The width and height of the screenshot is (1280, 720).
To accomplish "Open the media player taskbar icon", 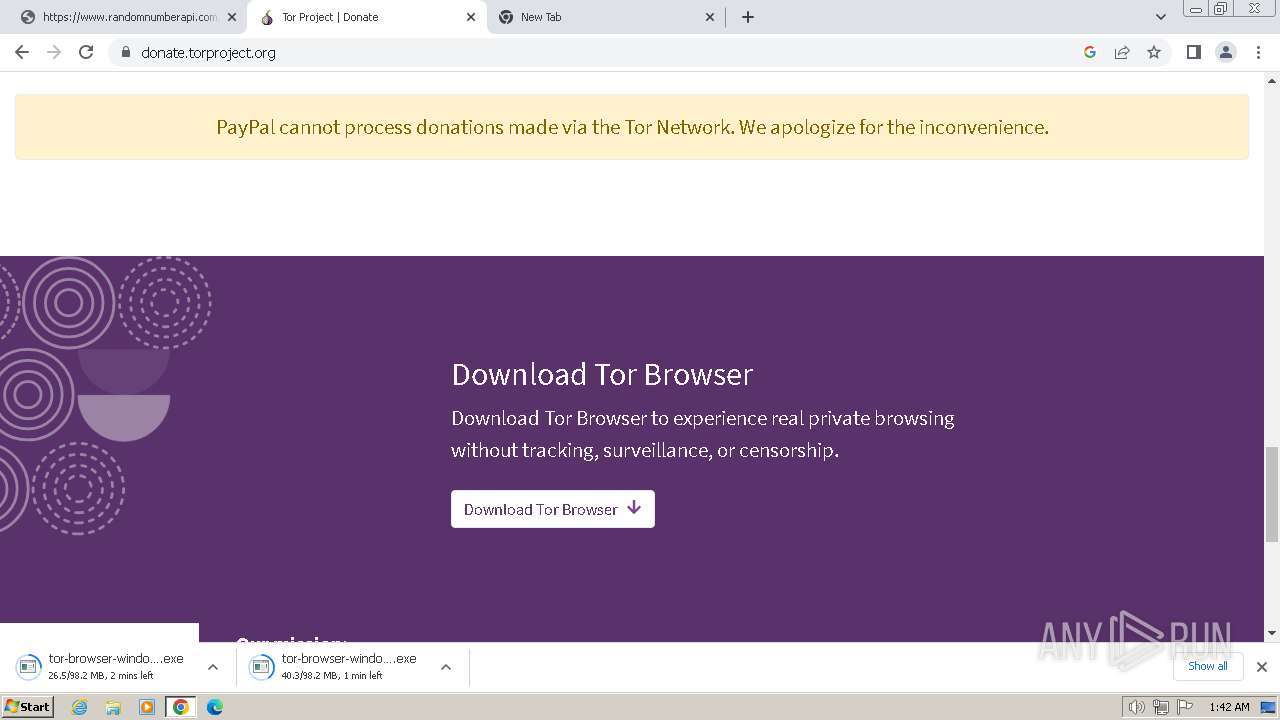I will click(x=147, y=707).
